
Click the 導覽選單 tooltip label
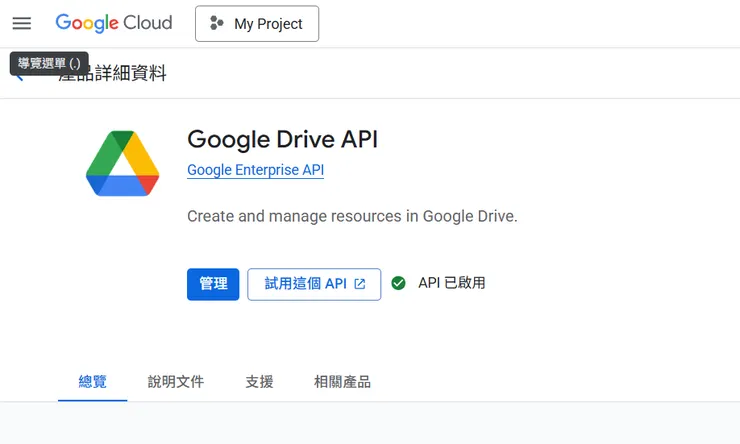49,63
